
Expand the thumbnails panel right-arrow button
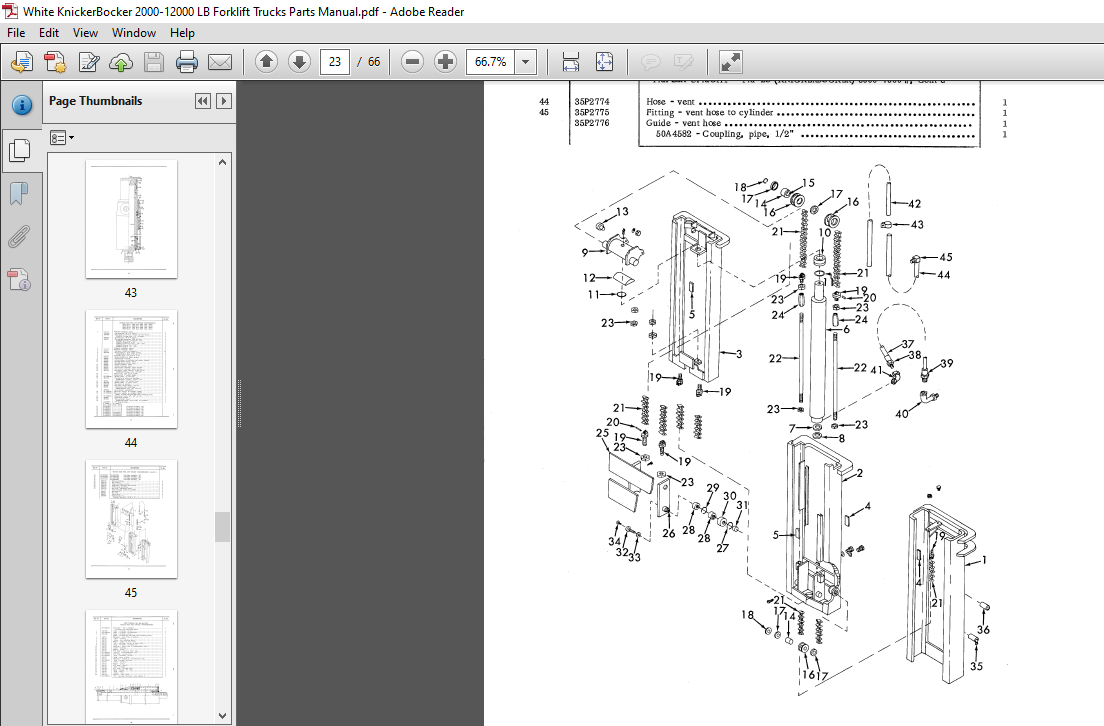[x=224, y=101]
